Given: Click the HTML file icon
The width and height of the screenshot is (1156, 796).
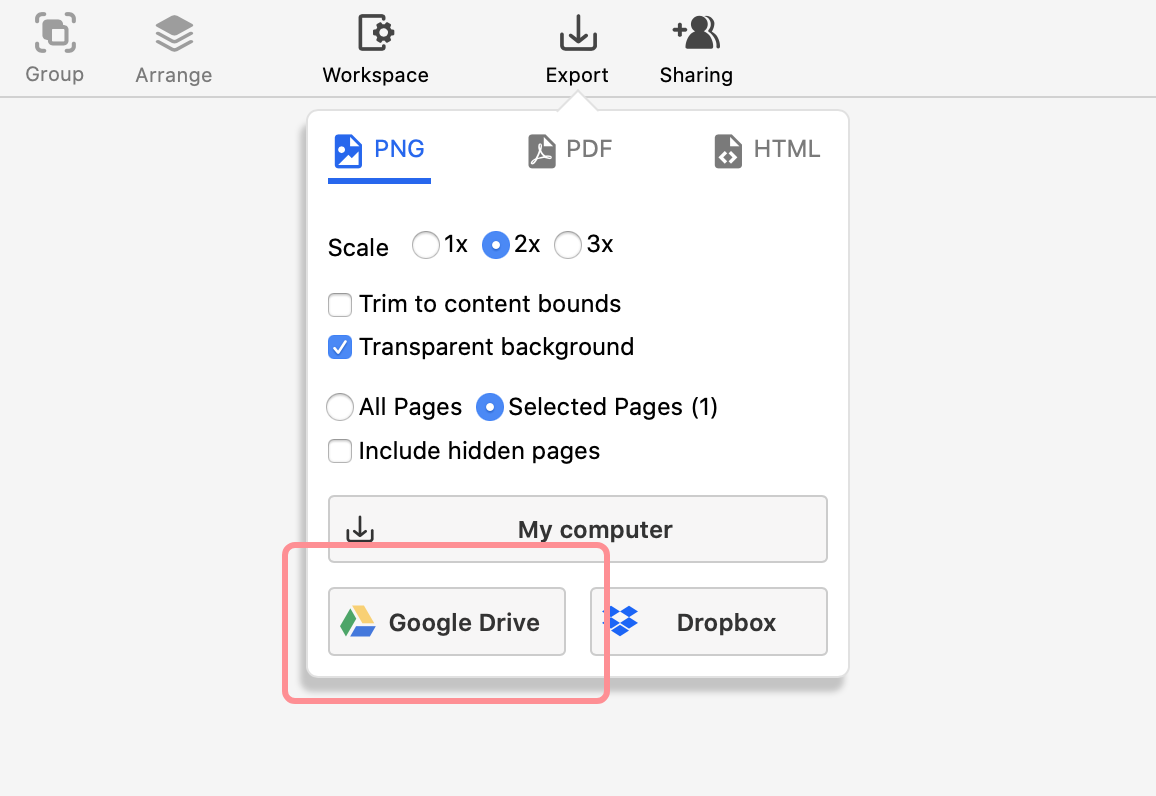Looking at the screenshot, I should pyautogui.click(x=727, y=149).
